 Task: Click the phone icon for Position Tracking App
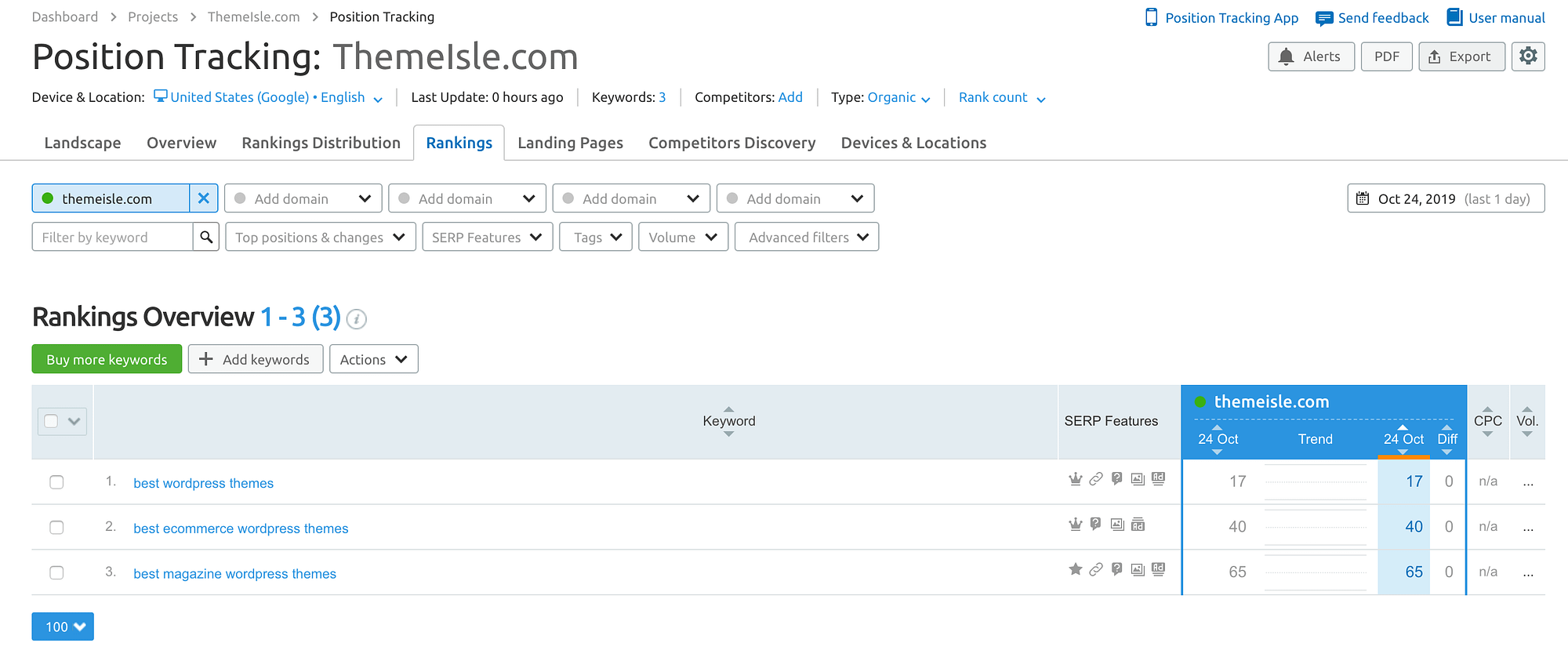coord(1151,17)
